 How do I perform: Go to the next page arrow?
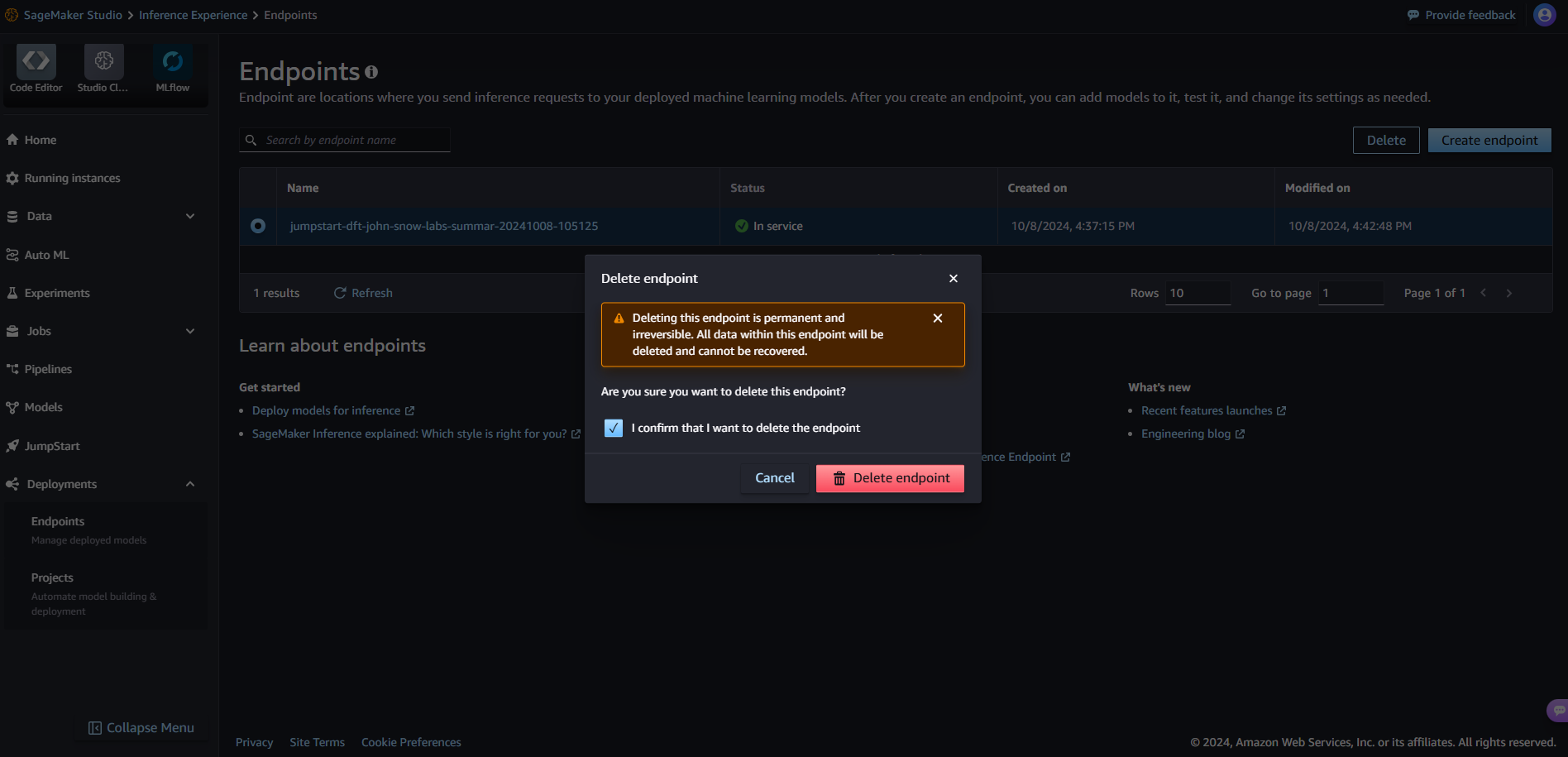[x=1509, y=293]
